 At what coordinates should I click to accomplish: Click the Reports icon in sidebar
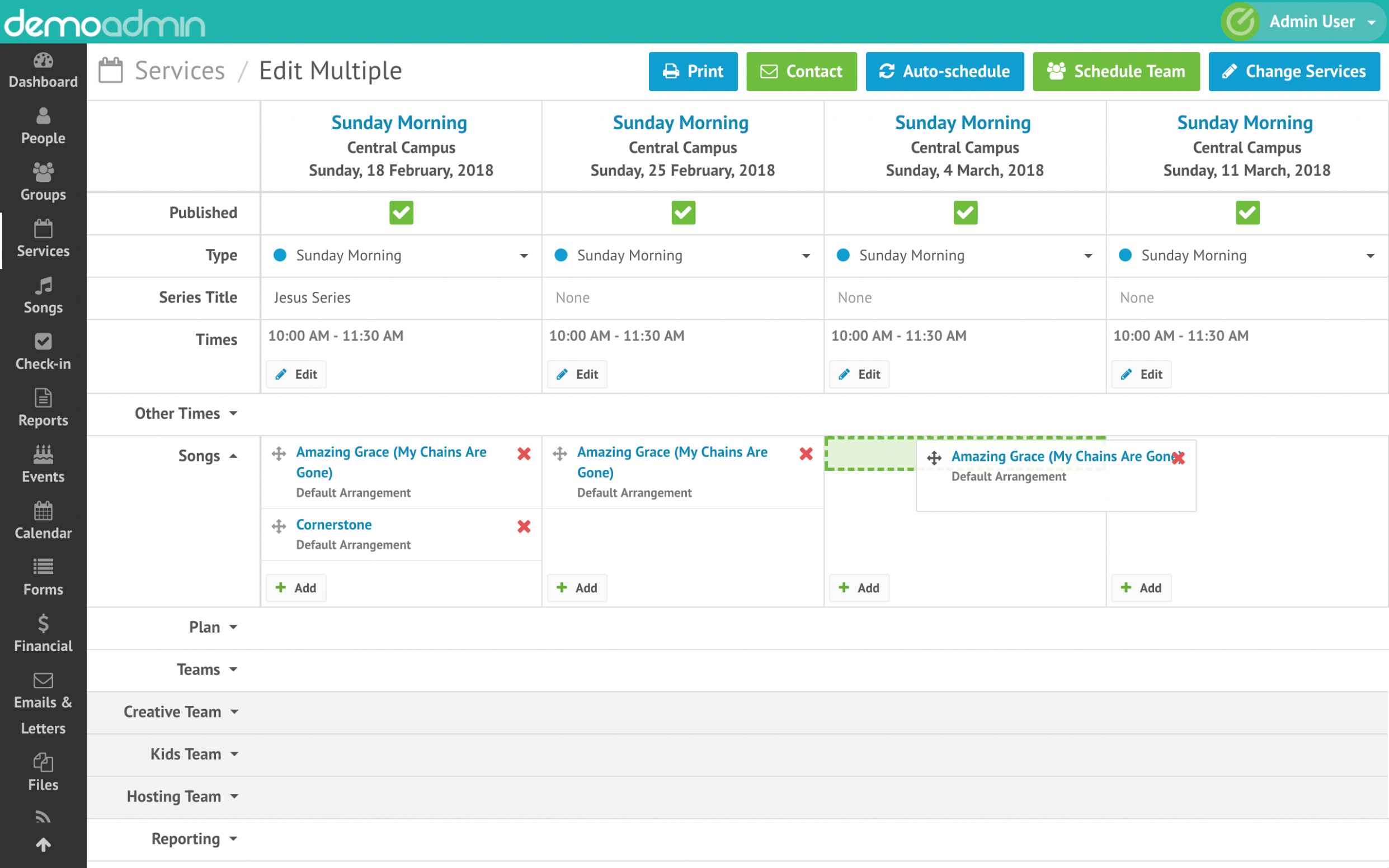(43, 409)
